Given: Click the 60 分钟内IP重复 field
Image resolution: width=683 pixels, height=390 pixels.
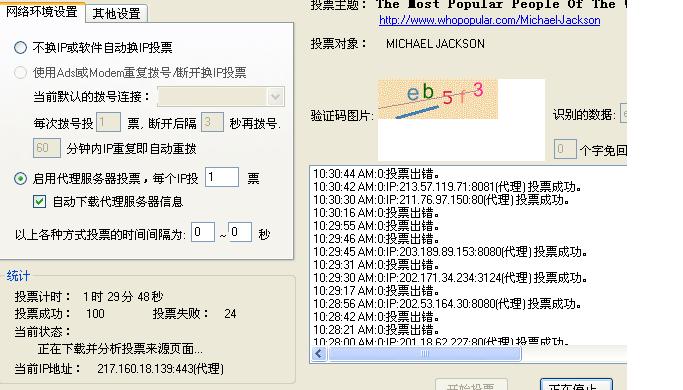Looking at the screenshot, I should click(x=47, y=148).
